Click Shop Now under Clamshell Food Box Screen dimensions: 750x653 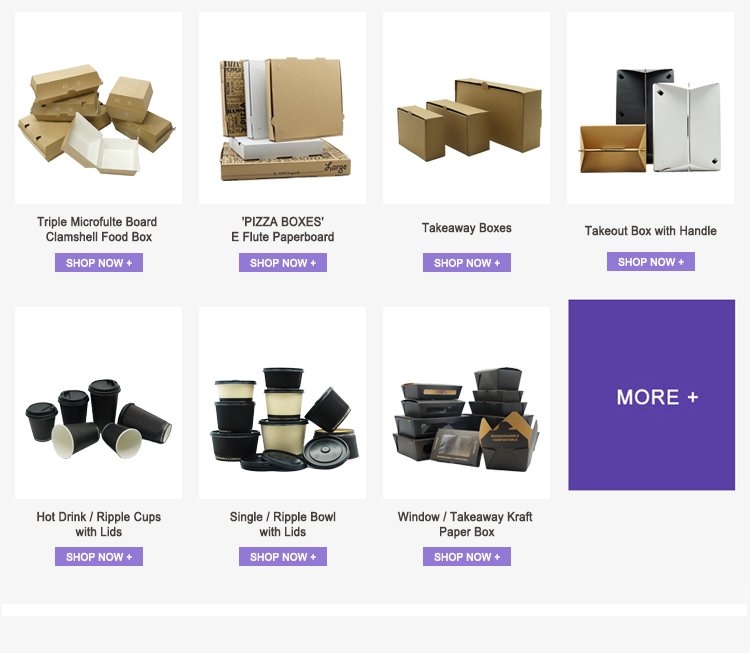pyautogui.click(x=99, y=263)
